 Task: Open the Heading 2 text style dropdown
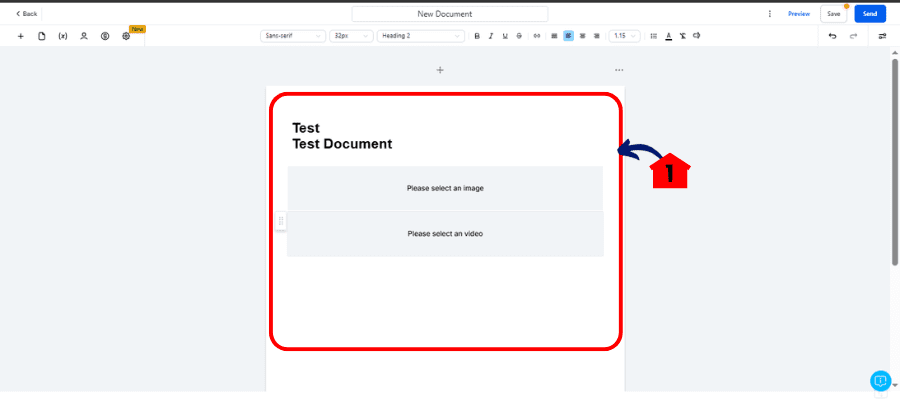(421, 36)
